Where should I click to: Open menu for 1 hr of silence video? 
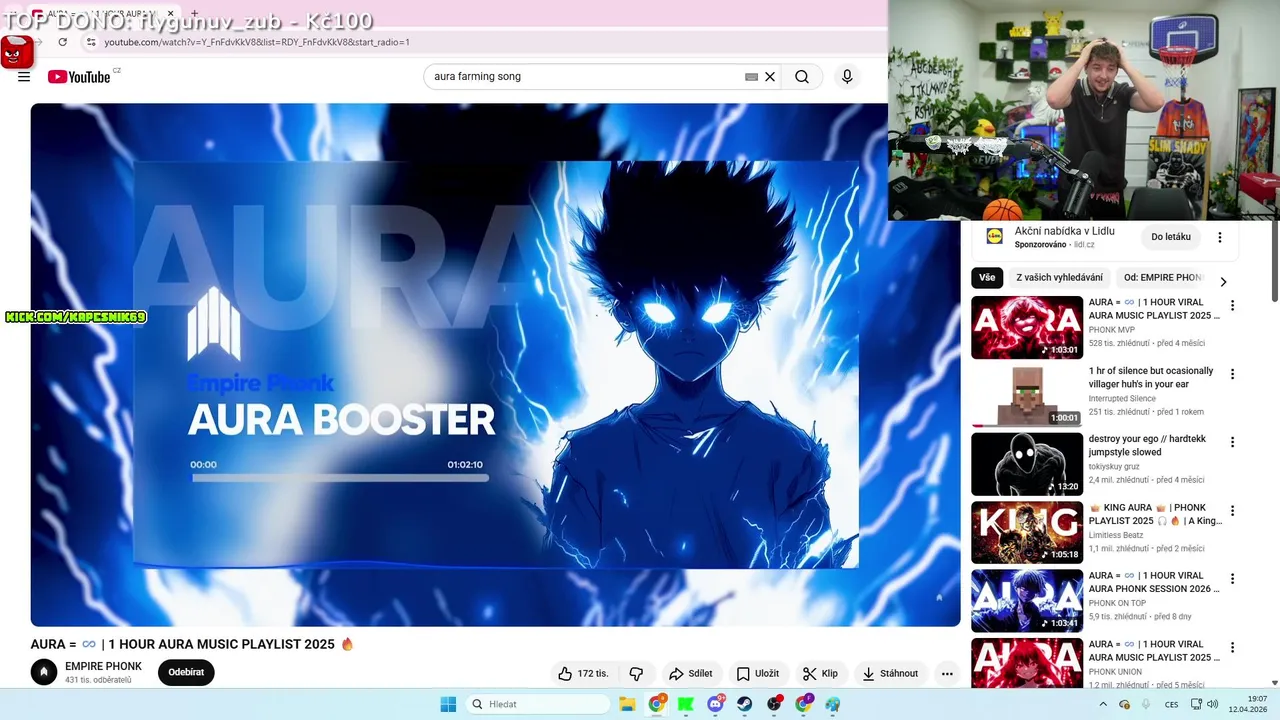pyautogui.click(x=1232, y=374)
